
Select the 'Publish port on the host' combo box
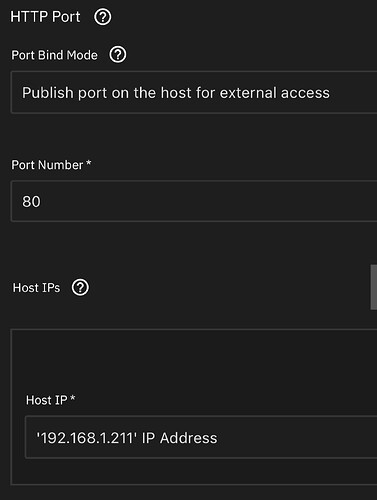(194, 92)
